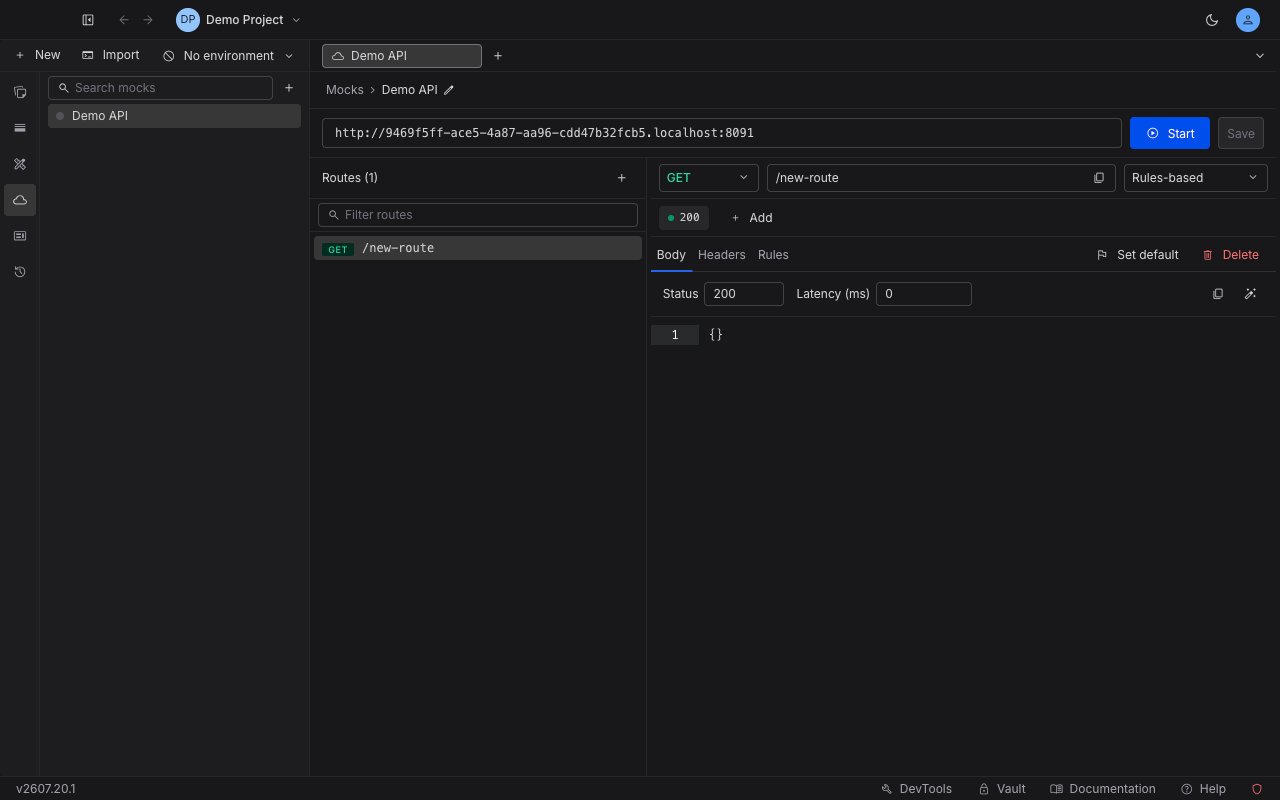Image resolution: width=1280 pixels, height=800 pixels.
Task: Open the History sidebar icon
Action: pos(20,272)
